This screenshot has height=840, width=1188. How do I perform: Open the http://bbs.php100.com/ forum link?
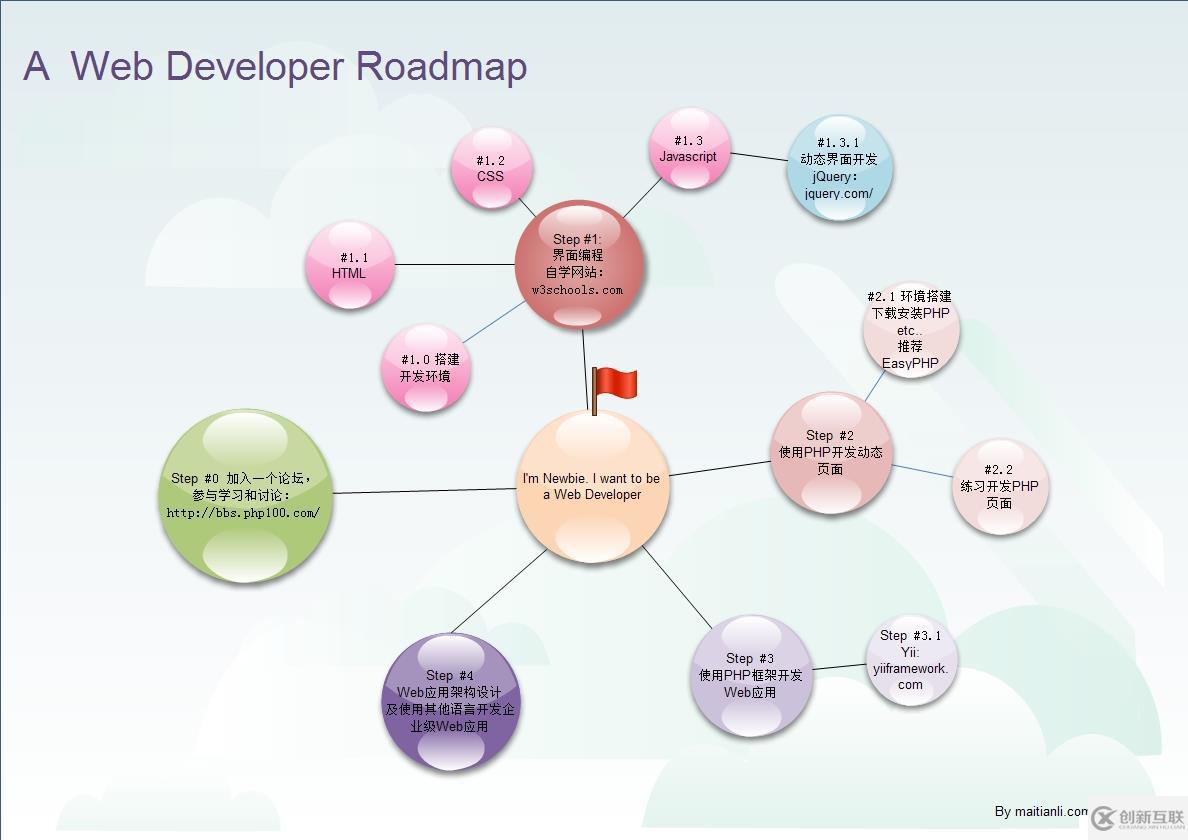(243, 514)
